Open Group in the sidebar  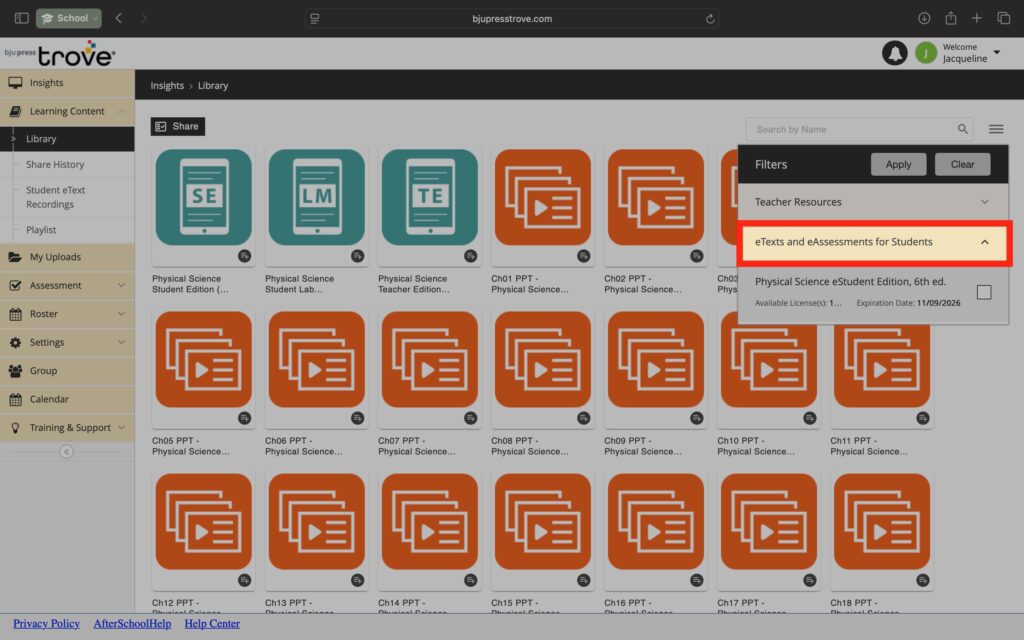[x=67, y=370]
